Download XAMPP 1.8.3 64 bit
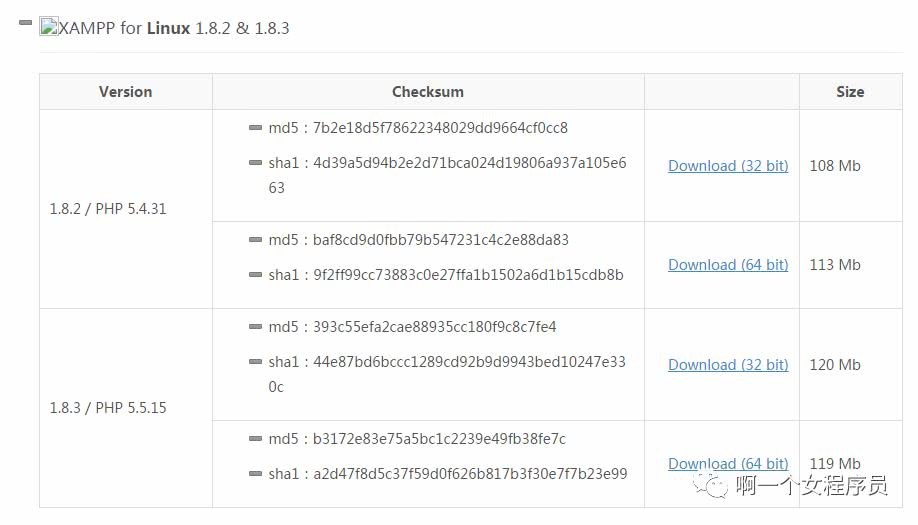 tap(728, 464)
